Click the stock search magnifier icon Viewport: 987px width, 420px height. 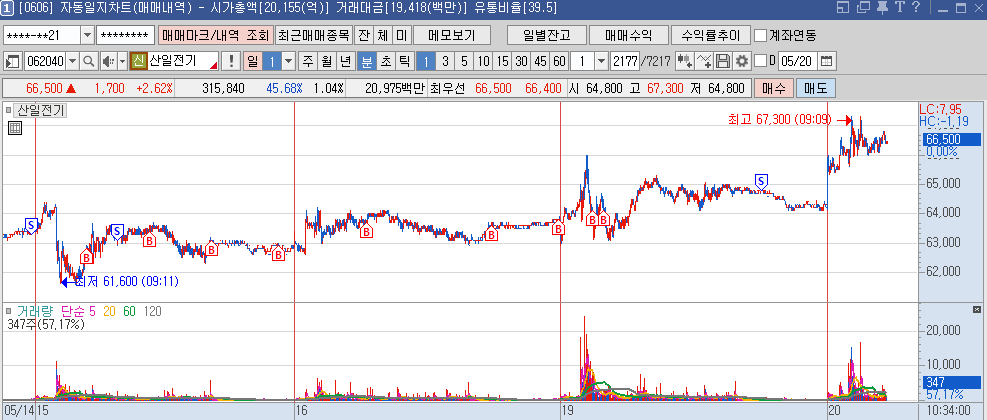[x=88, y=61]
